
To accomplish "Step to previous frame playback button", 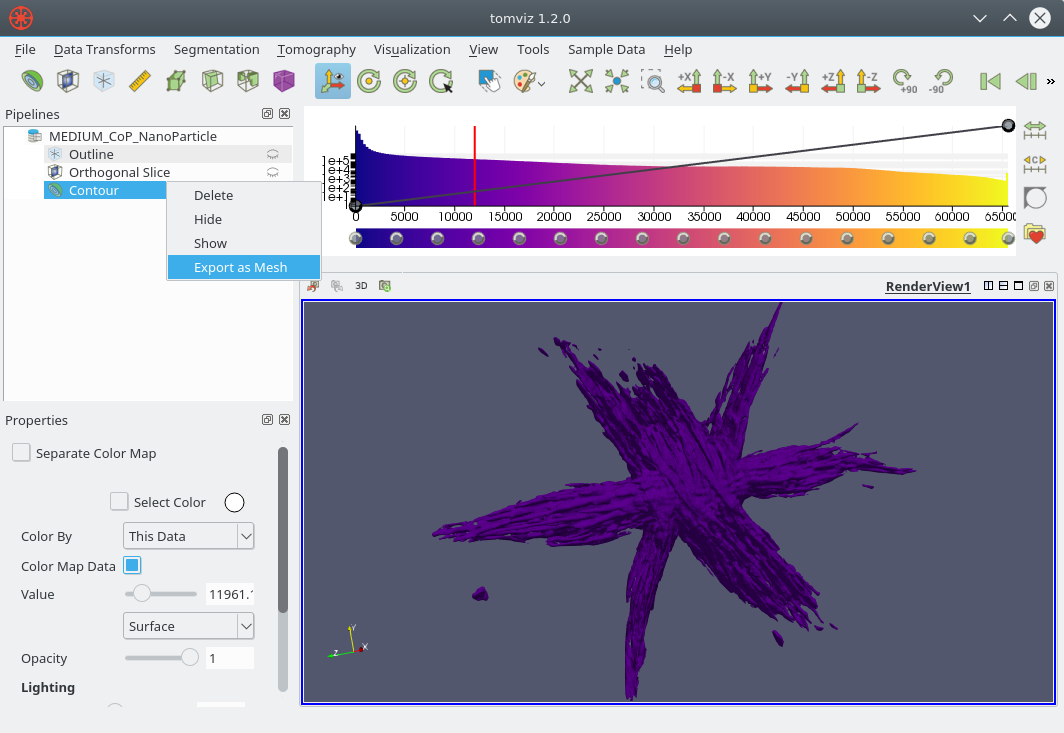I will [x=1026, y=81].
